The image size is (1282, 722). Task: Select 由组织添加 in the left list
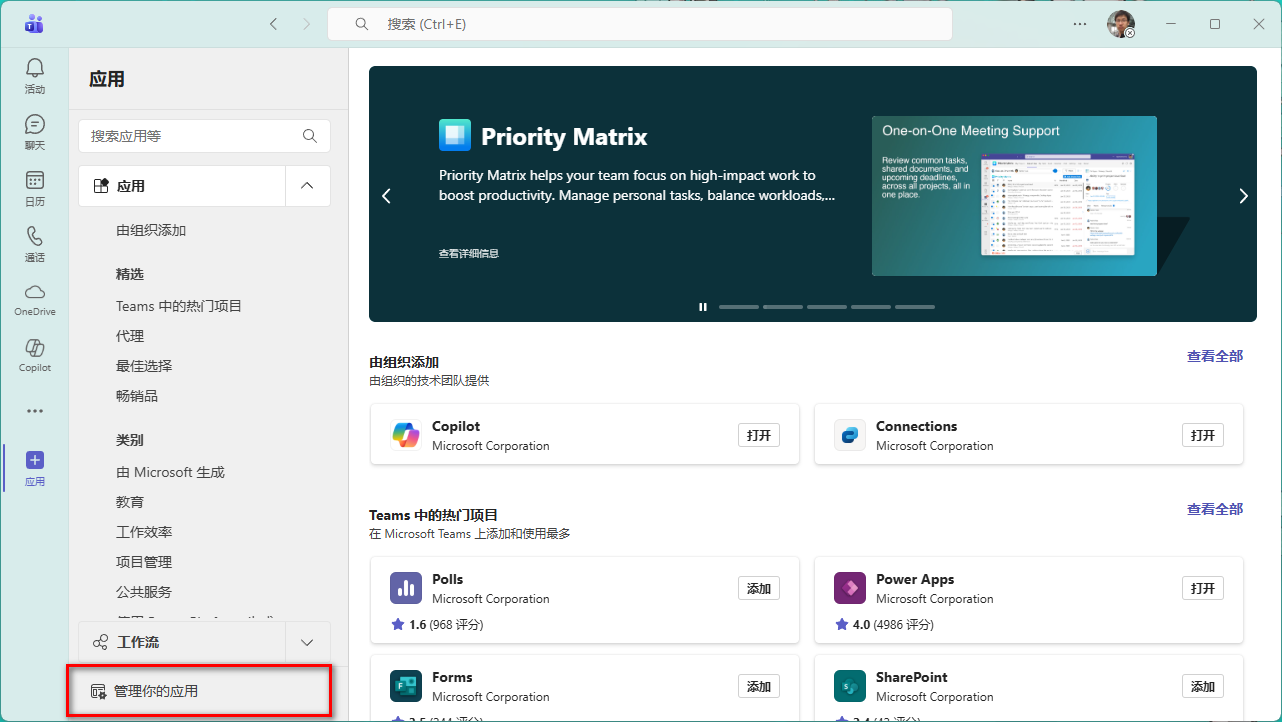point(151,230)
